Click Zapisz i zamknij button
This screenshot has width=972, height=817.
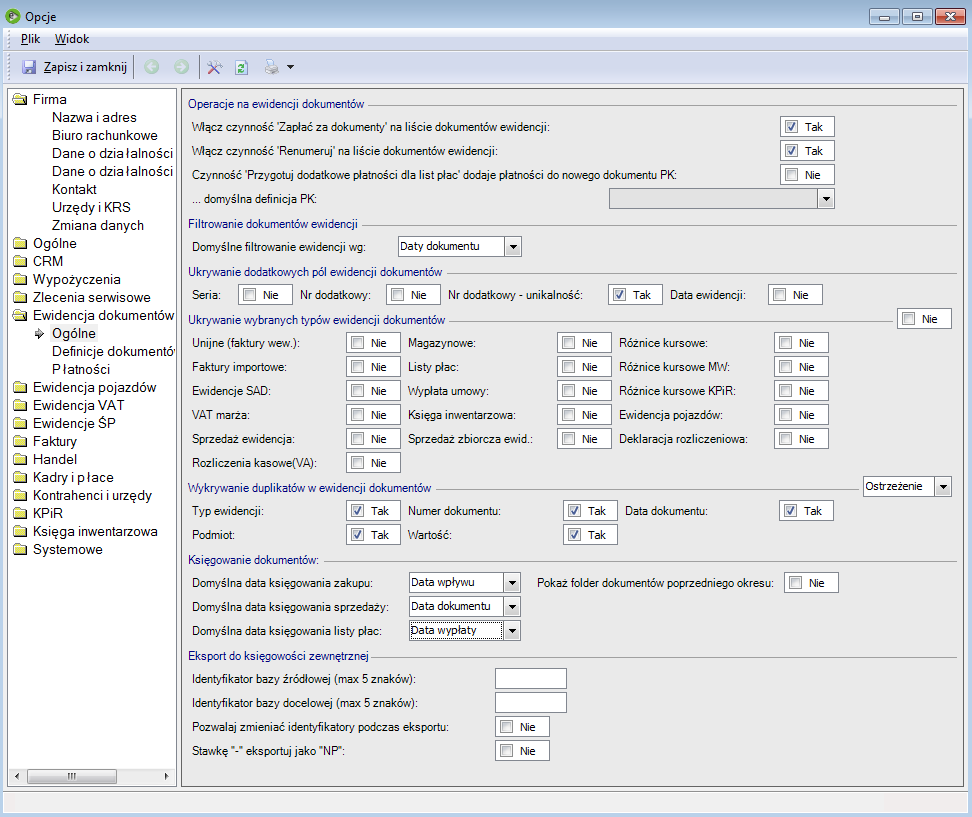coord(76,67)
